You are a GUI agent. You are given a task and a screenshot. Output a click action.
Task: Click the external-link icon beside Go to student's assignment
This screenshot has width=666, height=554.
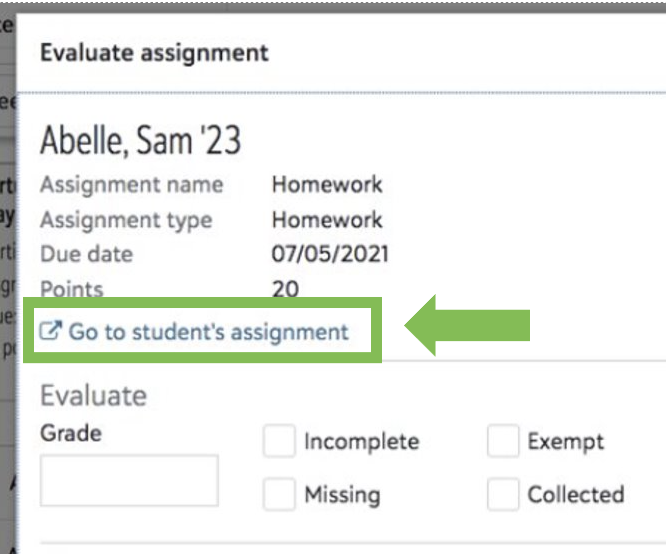point(52,331)
